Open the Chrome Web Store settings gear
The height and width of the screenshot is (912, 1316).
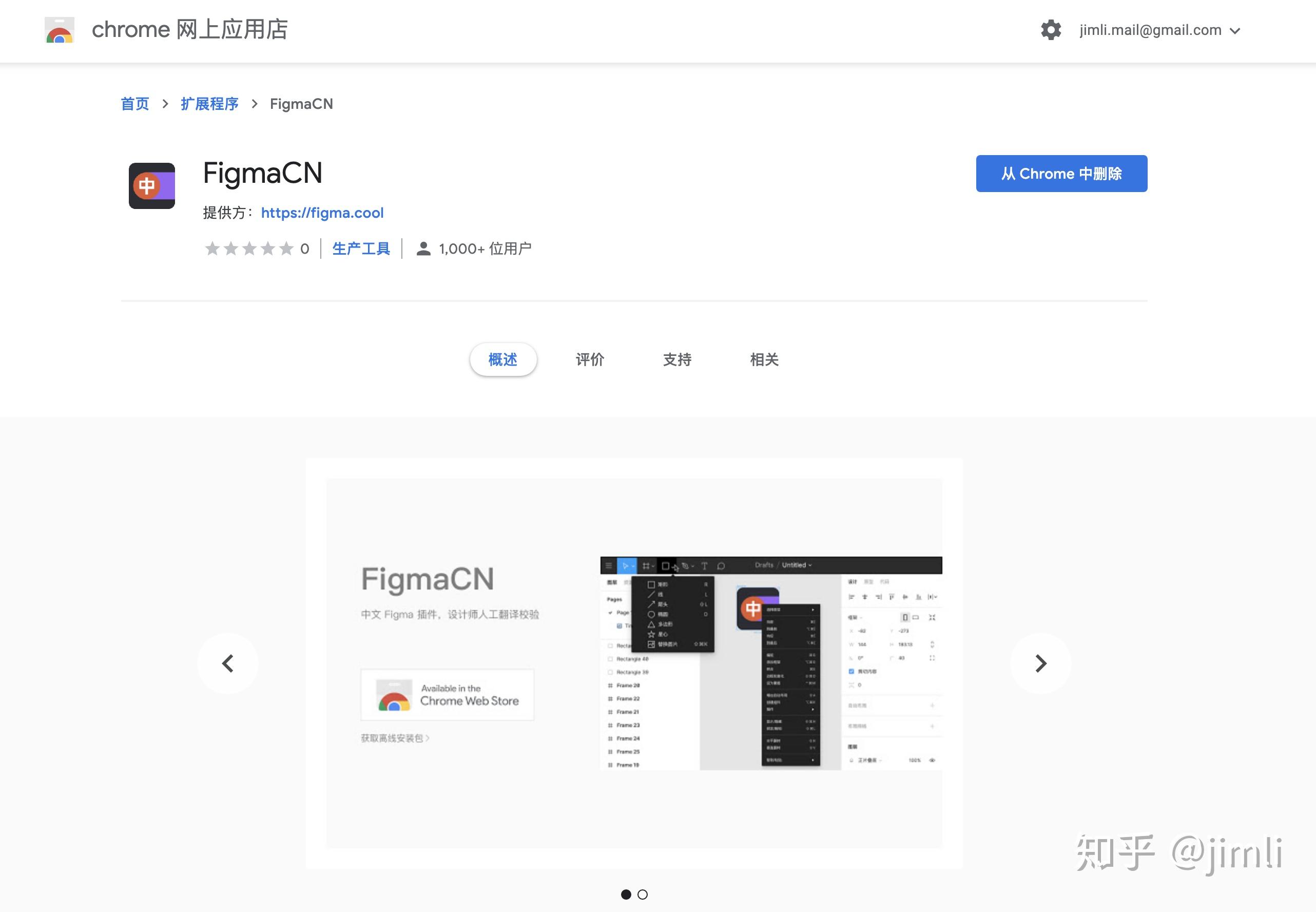click(1051, 30)
